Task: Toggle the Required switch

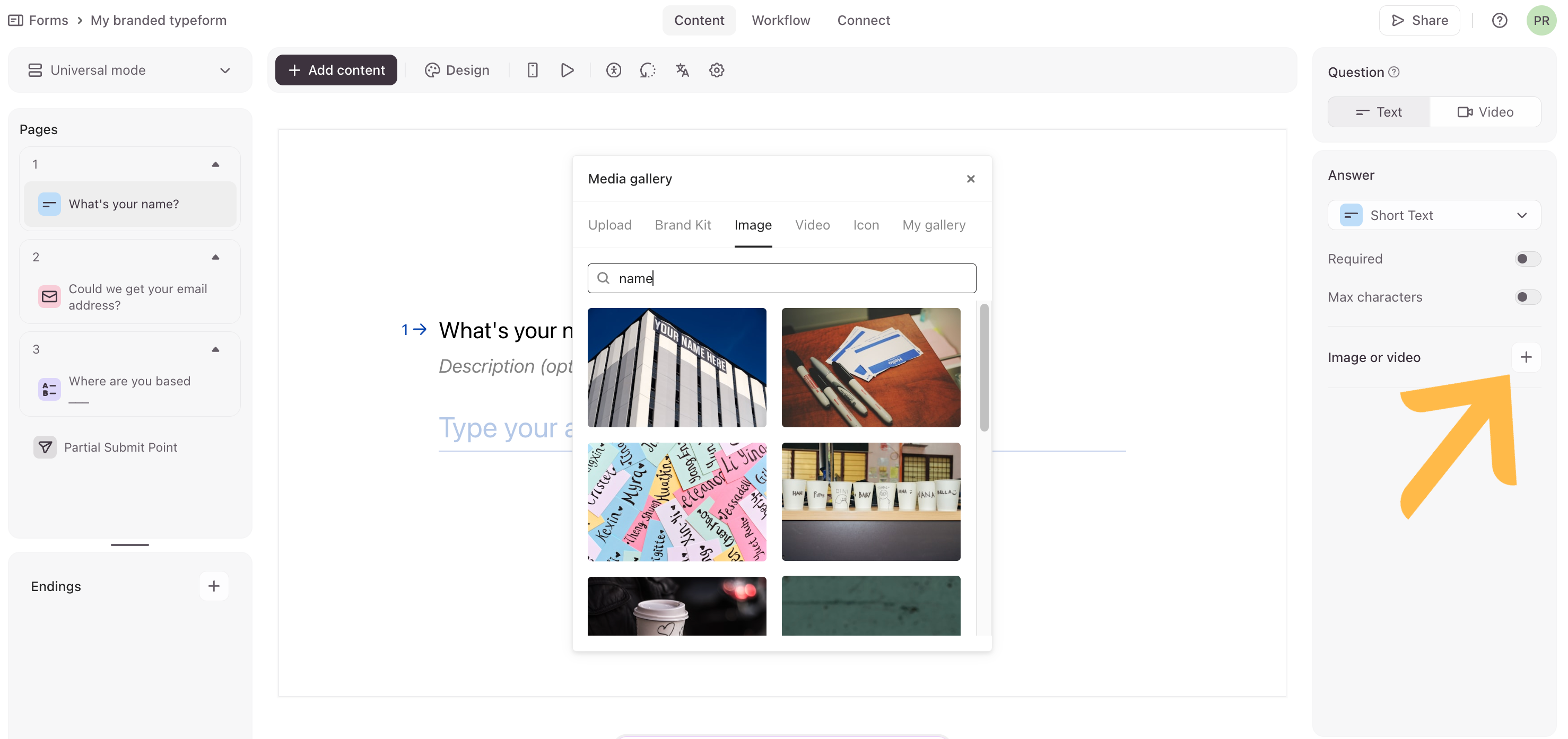Action: pos(1527,259)
